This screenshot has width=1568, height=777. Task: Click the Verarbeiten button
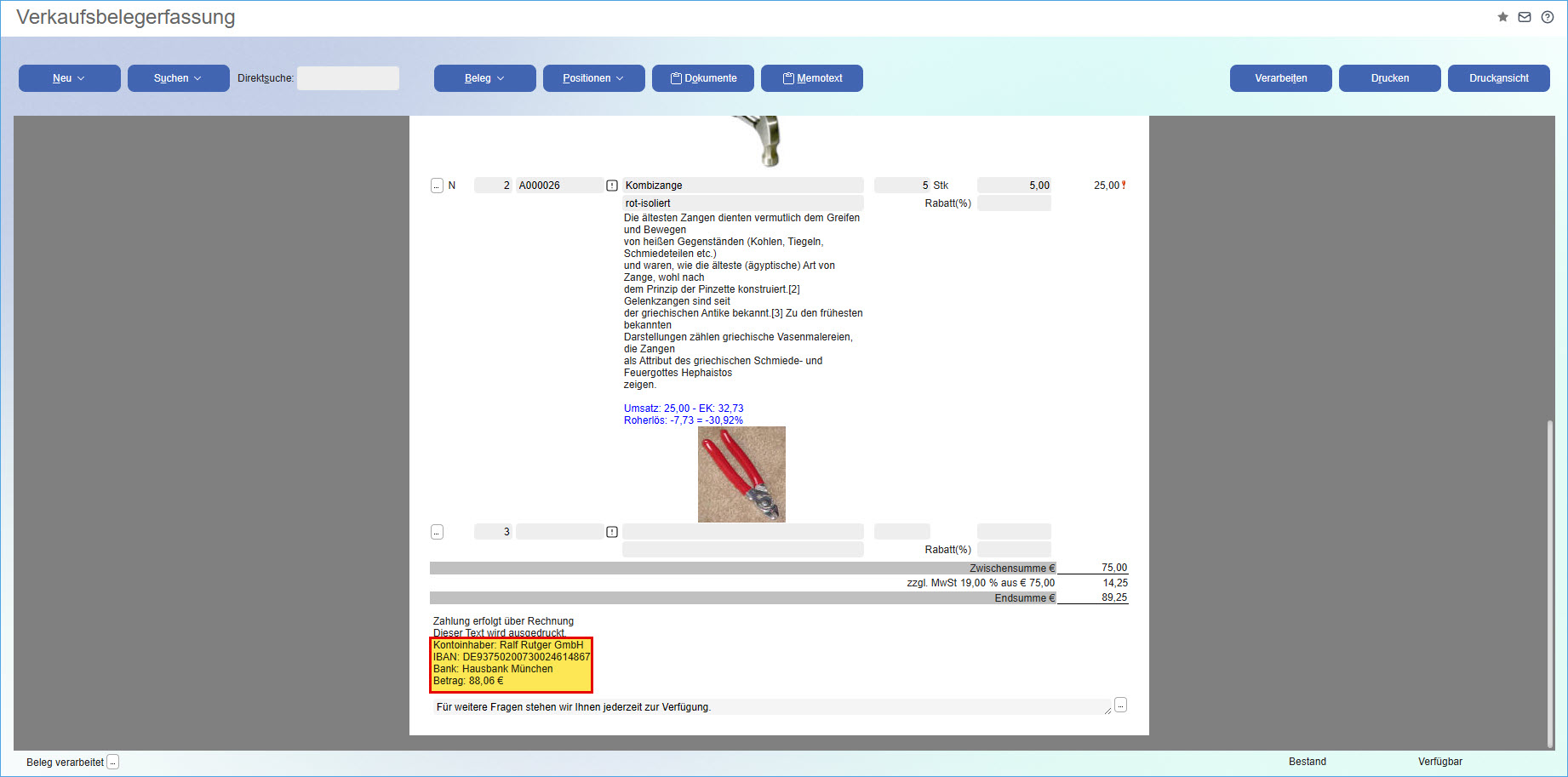[x=1280, y=78]
